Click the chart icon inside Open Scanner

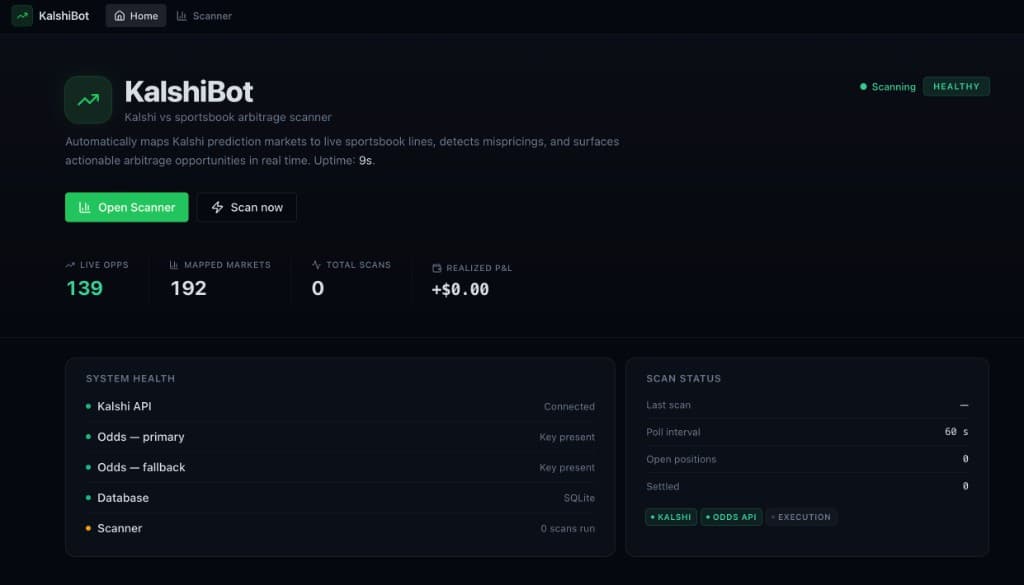tap(84, 207)
